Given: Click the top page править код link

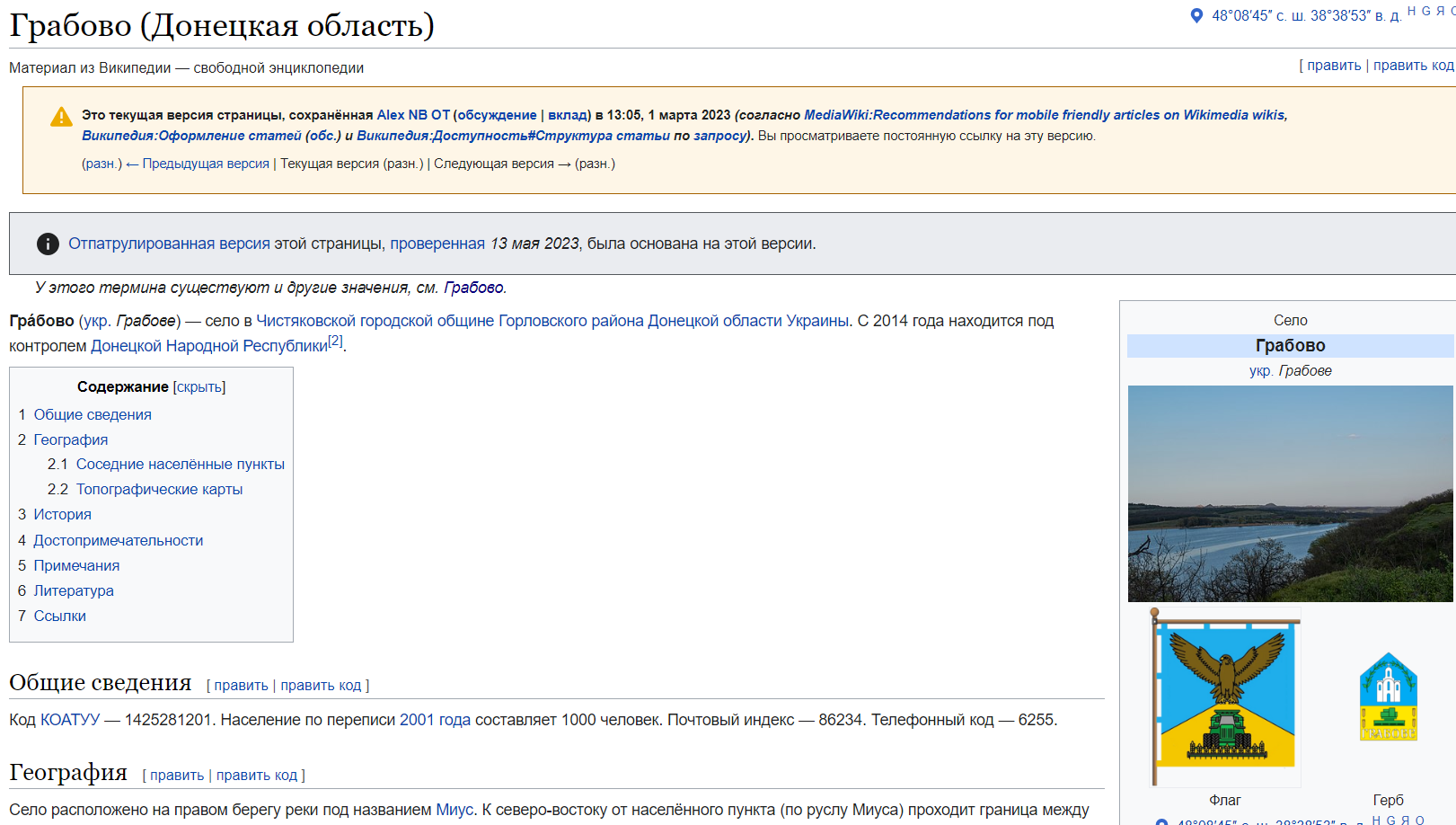Looking at the screenshot, I should pyautogui.click(x=1413, y=66).
